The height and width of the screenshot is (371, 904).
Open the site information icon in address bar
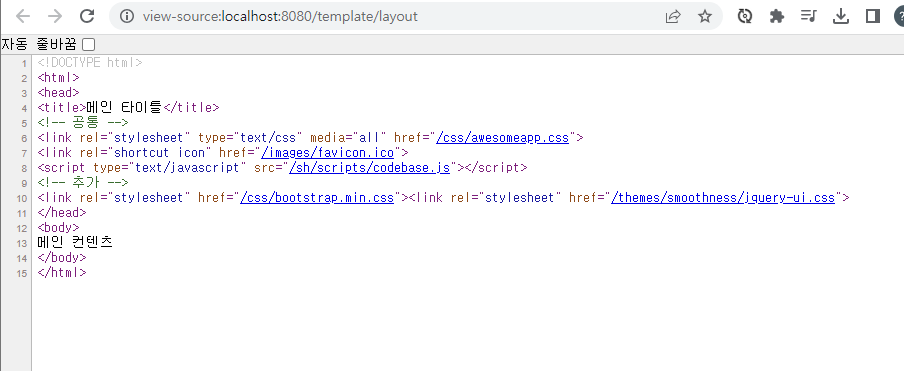127,16
